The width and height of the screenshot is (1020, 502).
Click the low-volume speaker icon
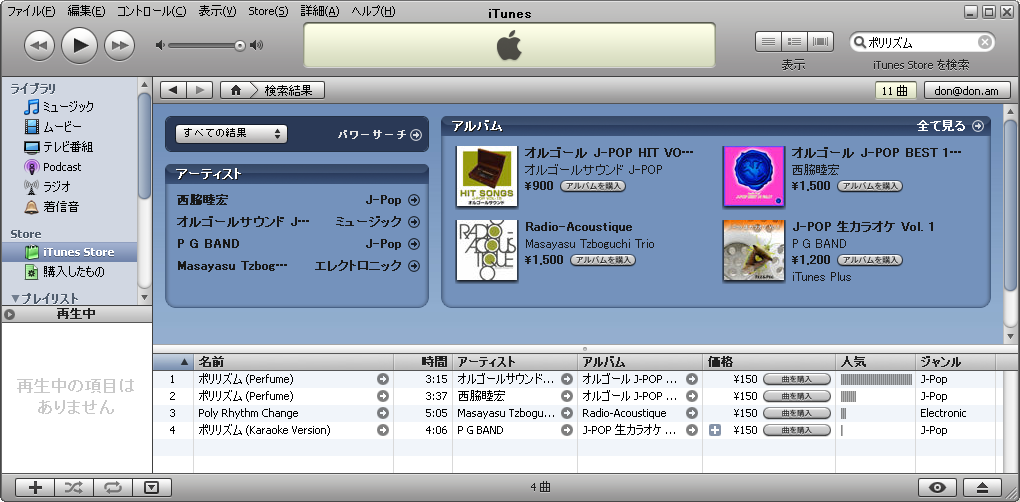click(160, 45)
